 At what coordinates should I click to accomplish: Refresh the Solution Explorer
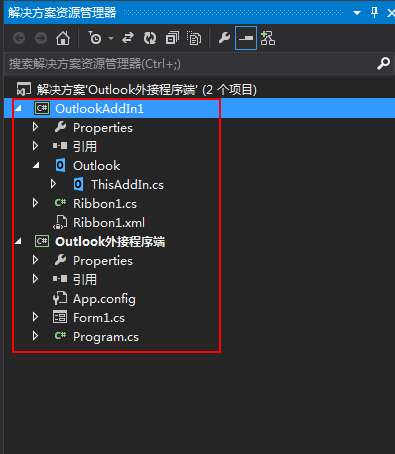coord(150,38)
